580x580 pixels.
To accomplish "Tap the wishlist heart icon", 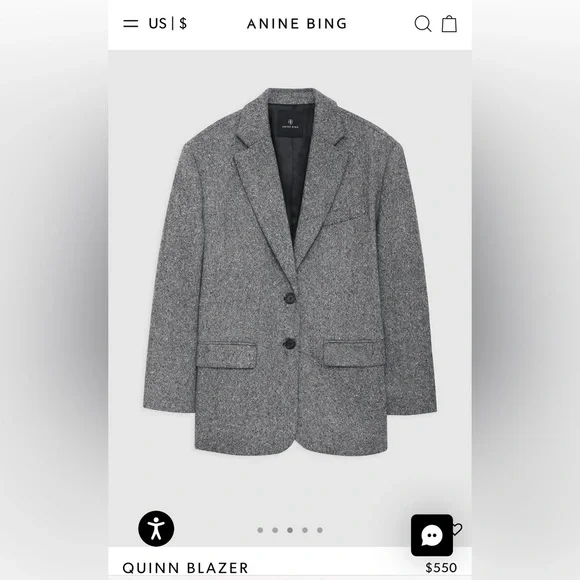I will (458, 529).
